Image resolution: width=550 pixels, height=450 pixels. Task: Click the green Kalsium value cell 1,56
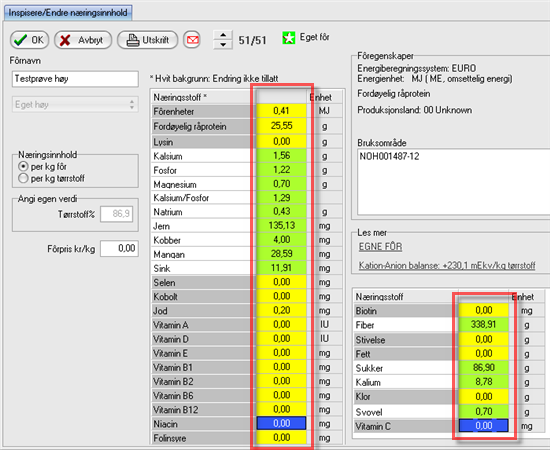click(x=281, y=155)
